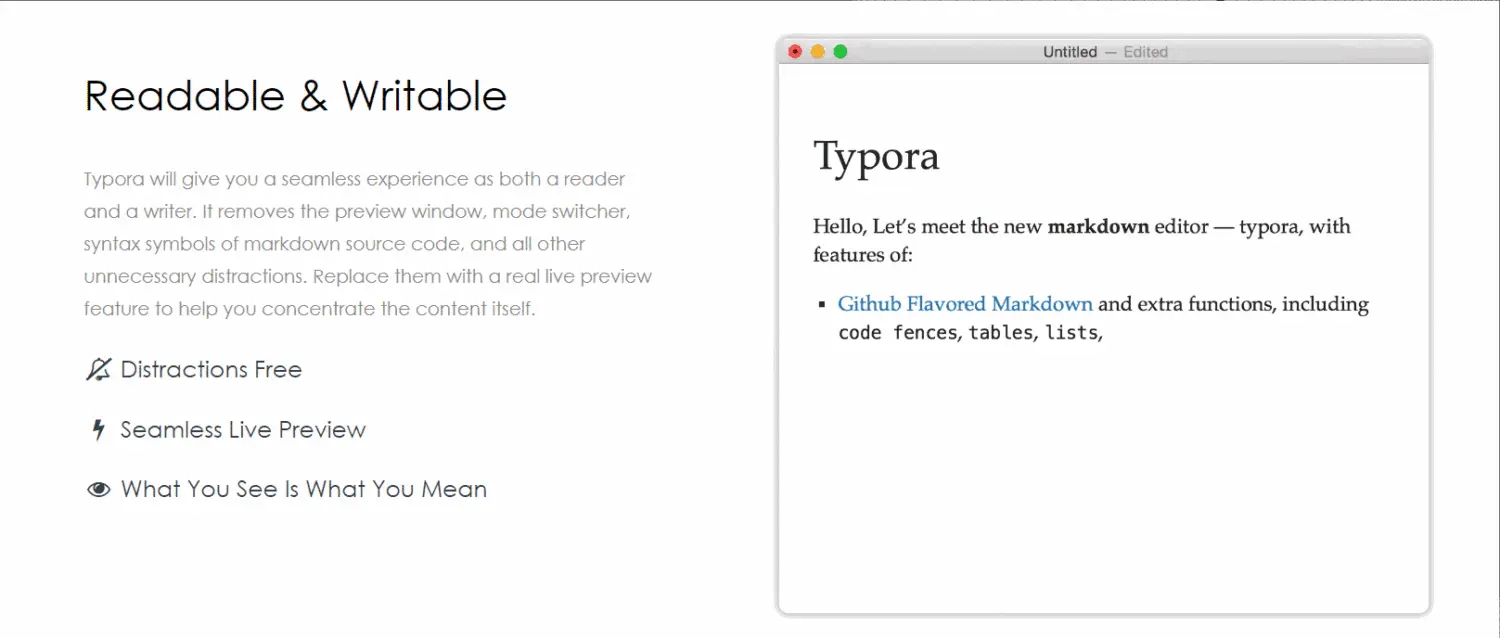Click the code fences inline code text
The width and height of the screenshot is (1500, 638).
tap(899, 332)
